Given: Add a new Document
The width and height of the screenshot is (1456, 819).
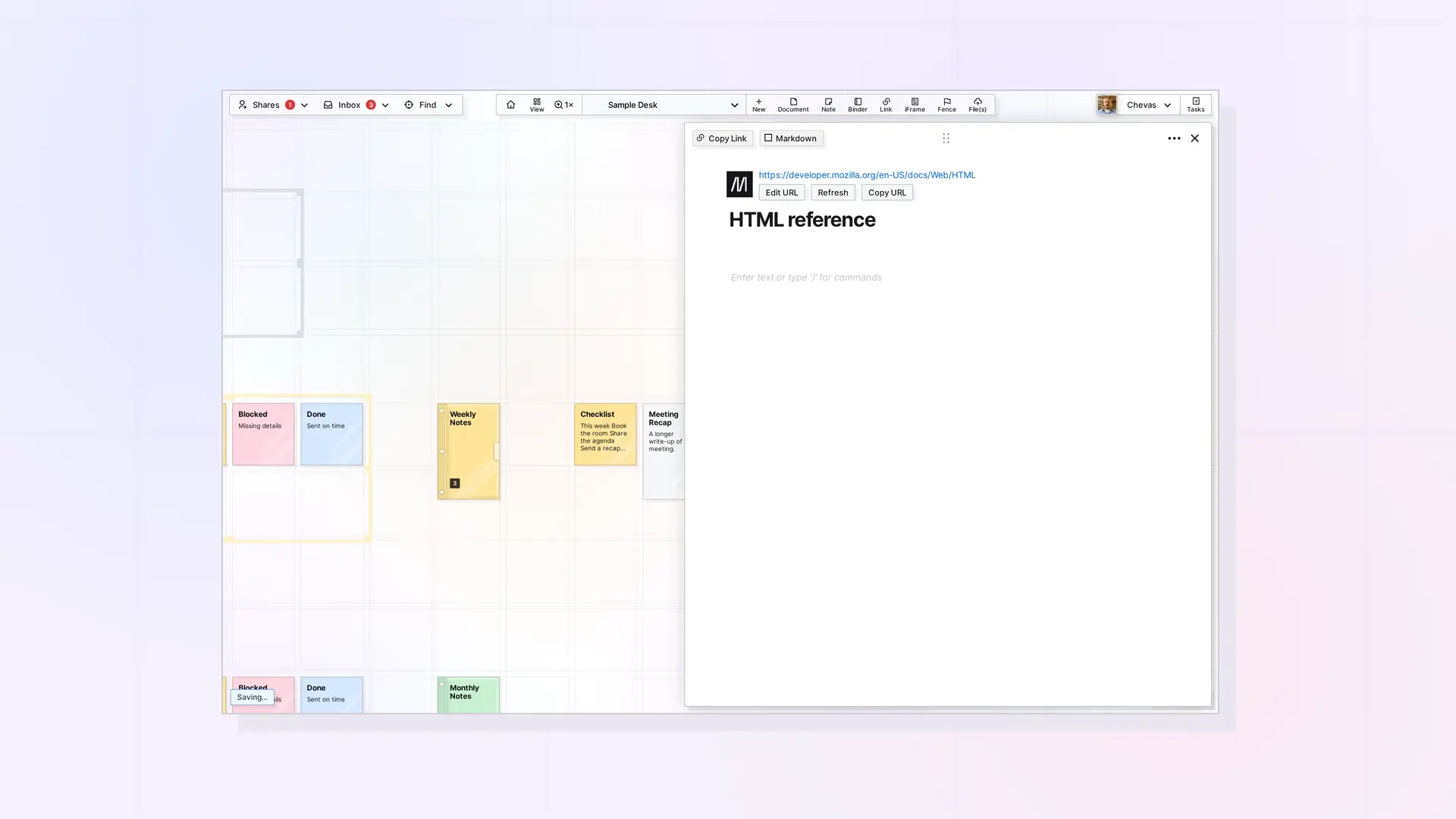Looking at the screenshot, I should pyautogui.click(x=793, y=105).
